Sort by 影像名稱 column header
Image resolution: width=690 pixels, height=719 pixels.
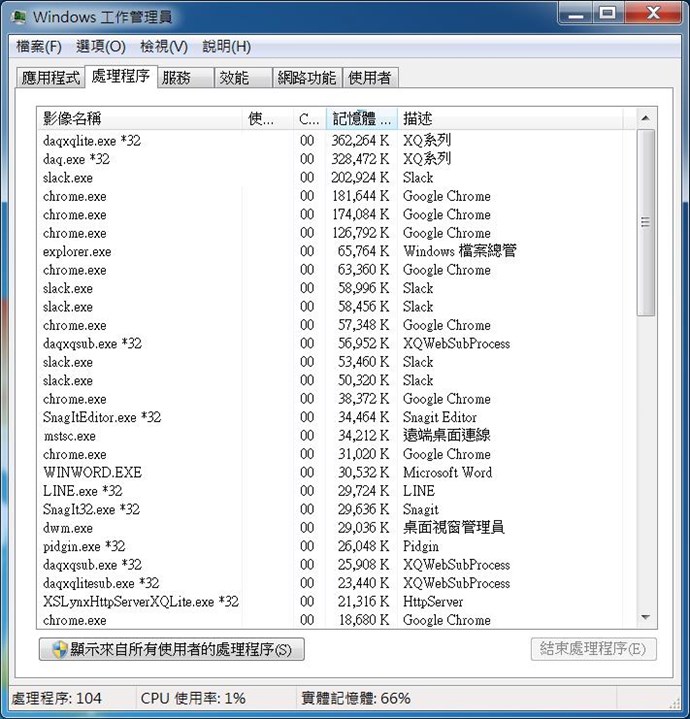point(140,119)
